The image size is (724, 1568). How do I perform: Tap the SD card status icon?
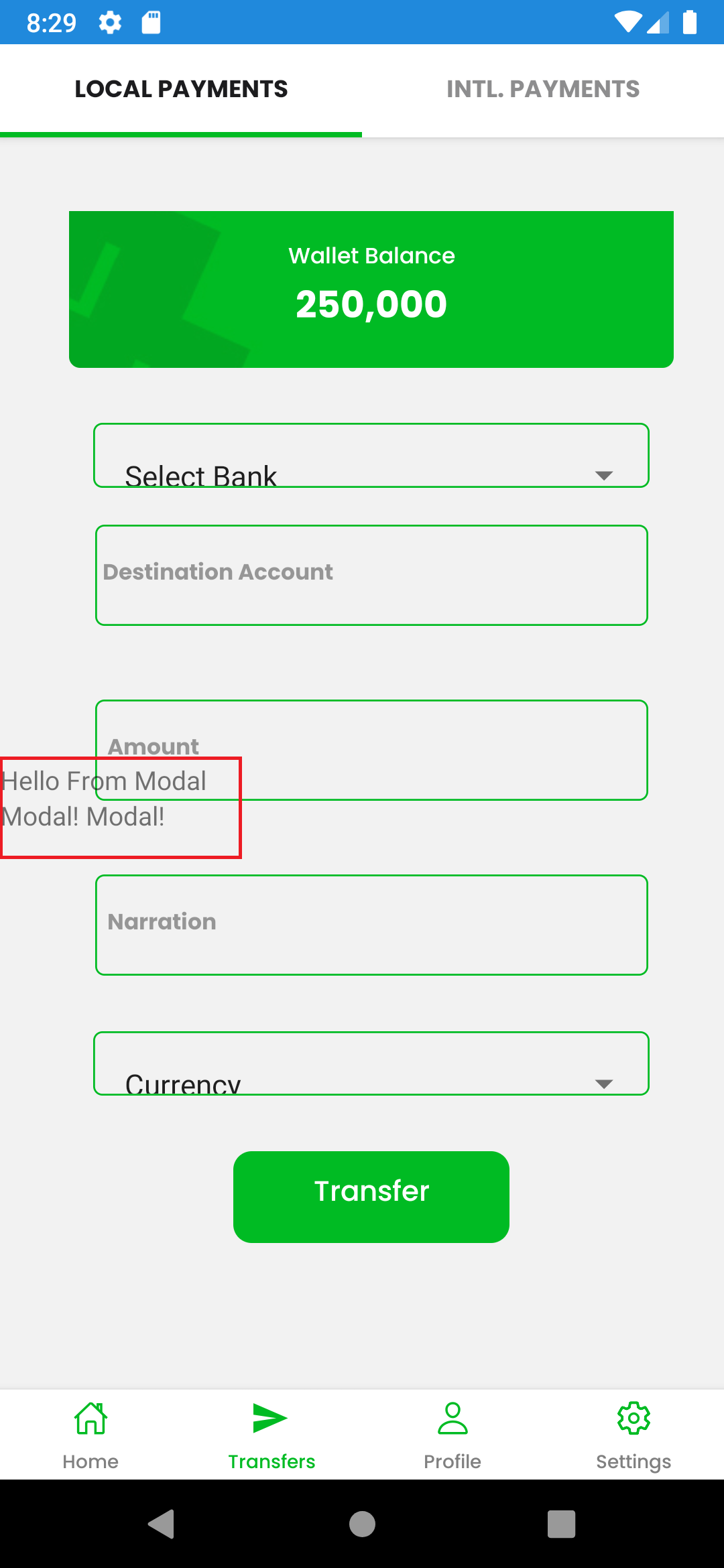point(152,23)
